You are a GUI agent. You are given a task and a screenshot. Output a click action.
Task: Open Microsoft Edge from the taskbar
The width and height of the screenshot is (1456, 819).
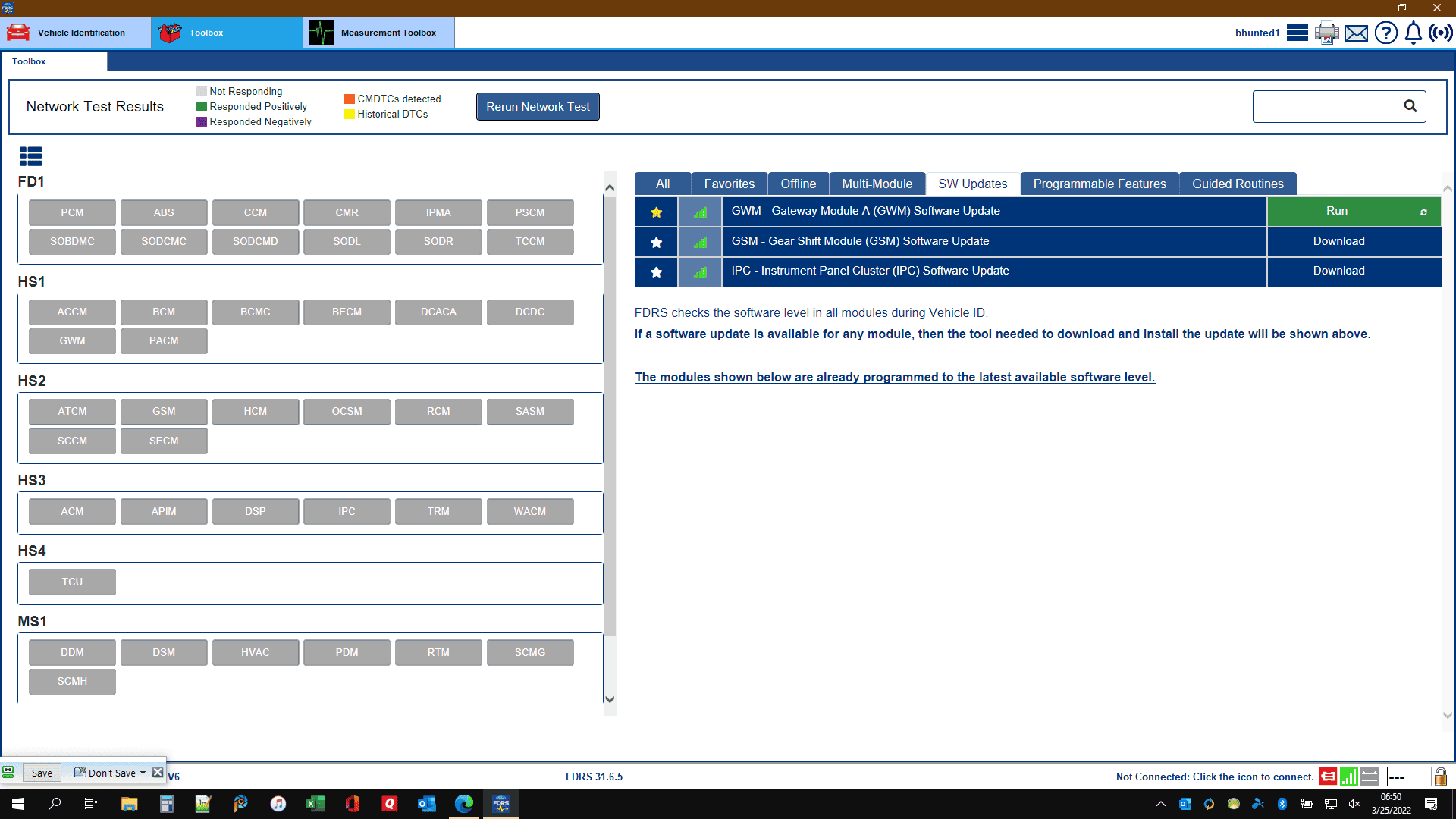pyautogui.click(x=463, y=804)
